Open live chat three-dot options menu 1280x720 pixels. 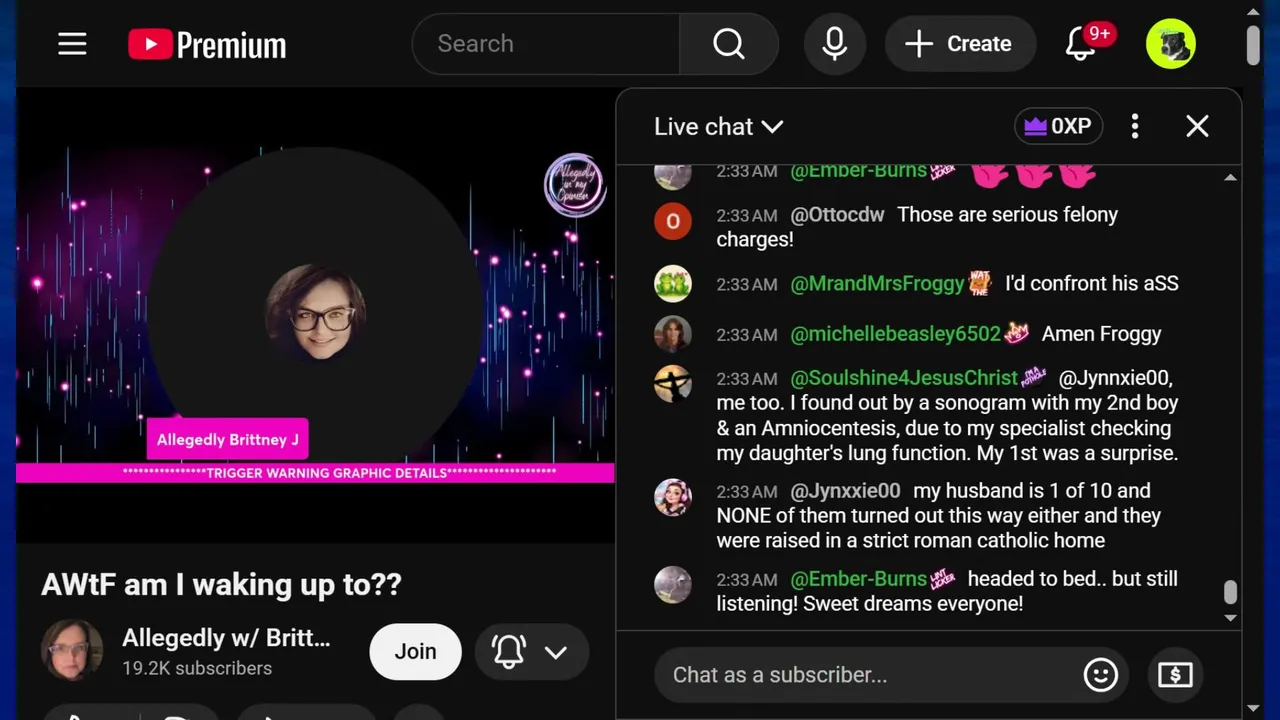coord(1134,126)
